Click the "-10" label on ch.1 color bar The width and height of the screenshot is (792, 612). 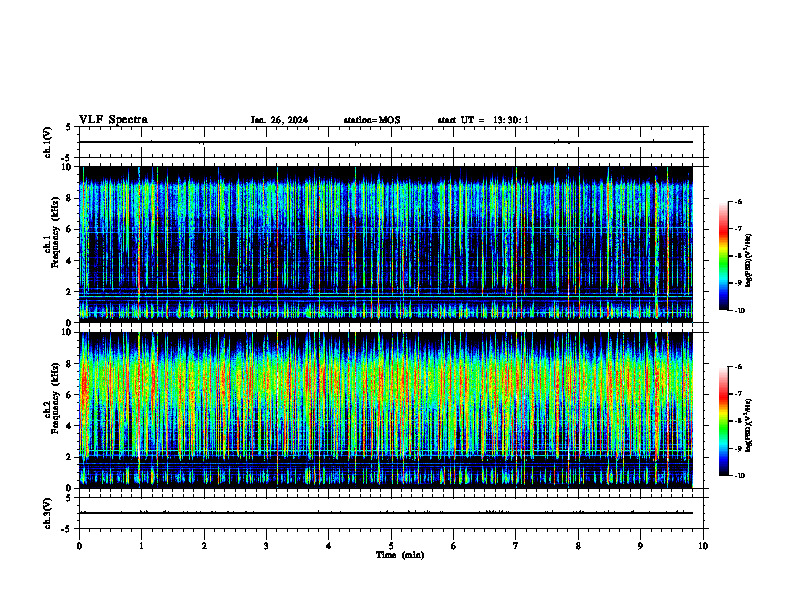point(739,311)
